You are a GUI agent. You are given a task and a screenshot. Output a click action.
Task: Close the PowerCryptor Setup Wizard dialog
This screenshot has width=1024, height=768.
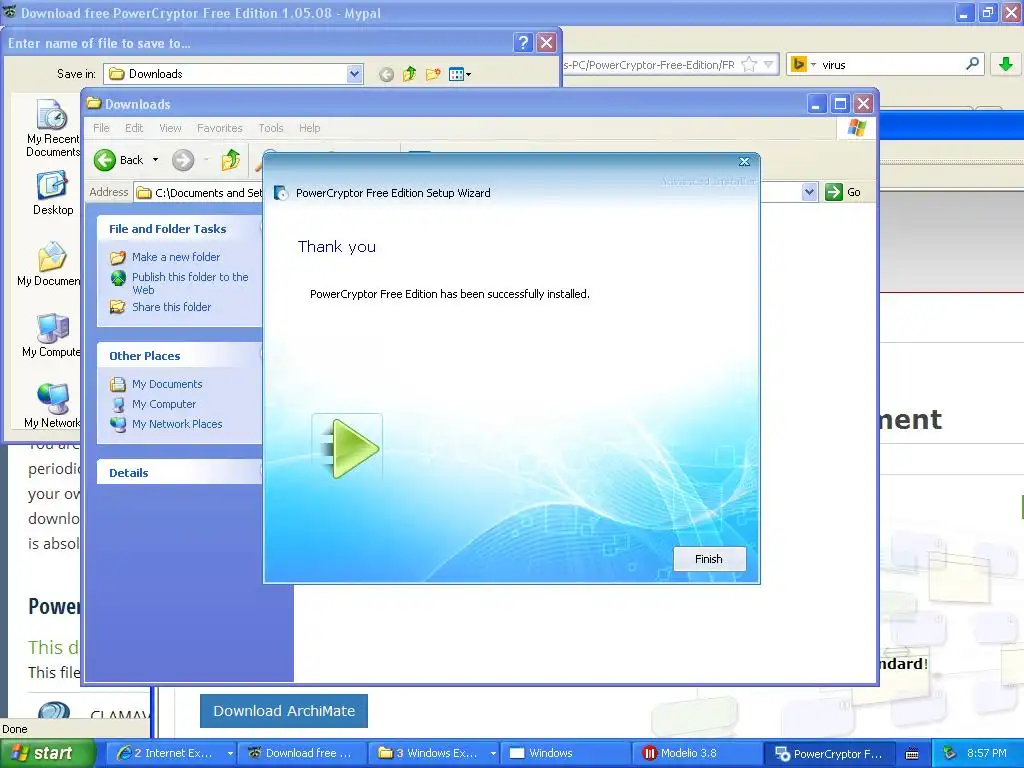tap(744, 161)
